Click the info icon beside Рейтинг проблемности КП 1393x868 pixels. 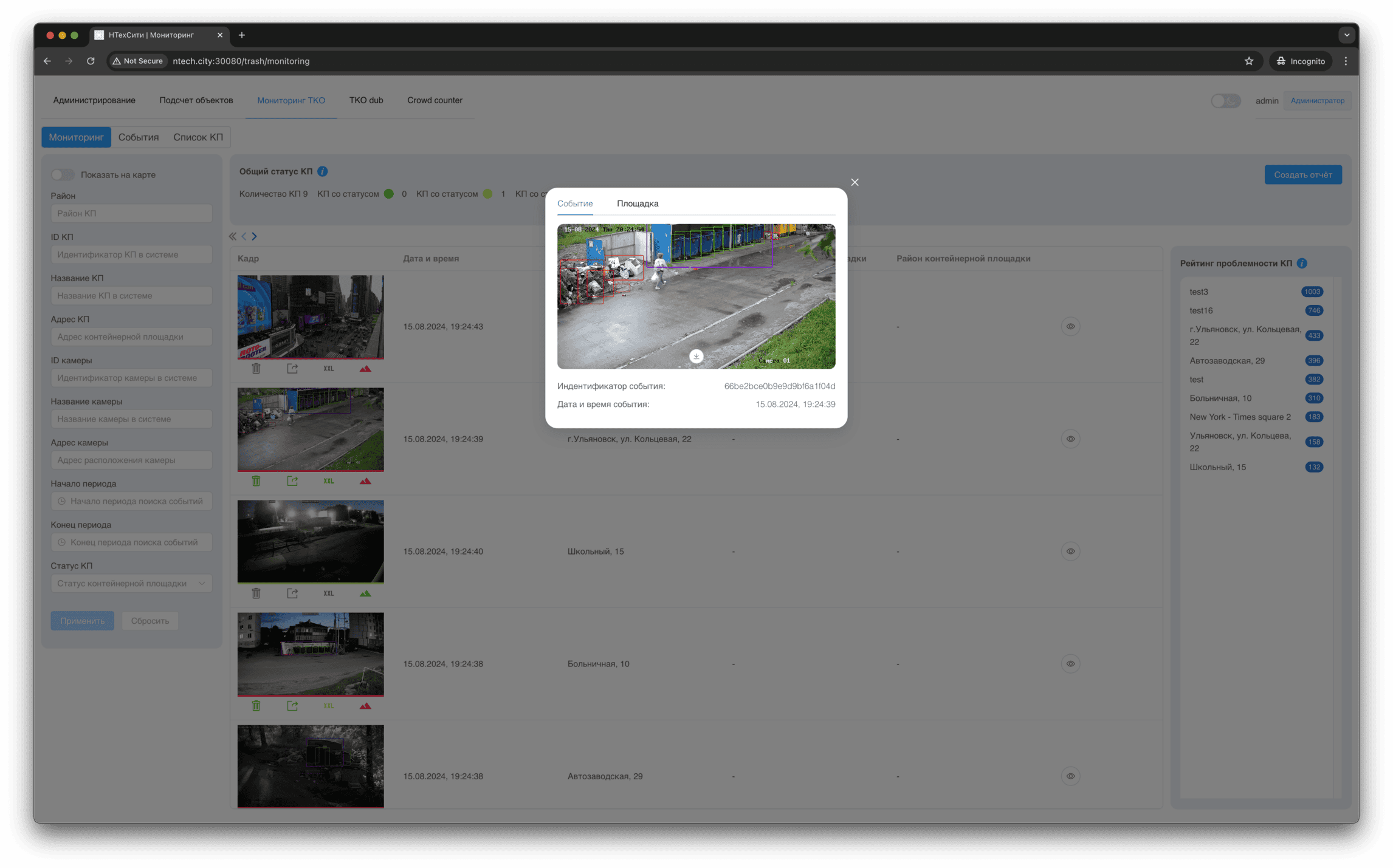[1302, 263]
